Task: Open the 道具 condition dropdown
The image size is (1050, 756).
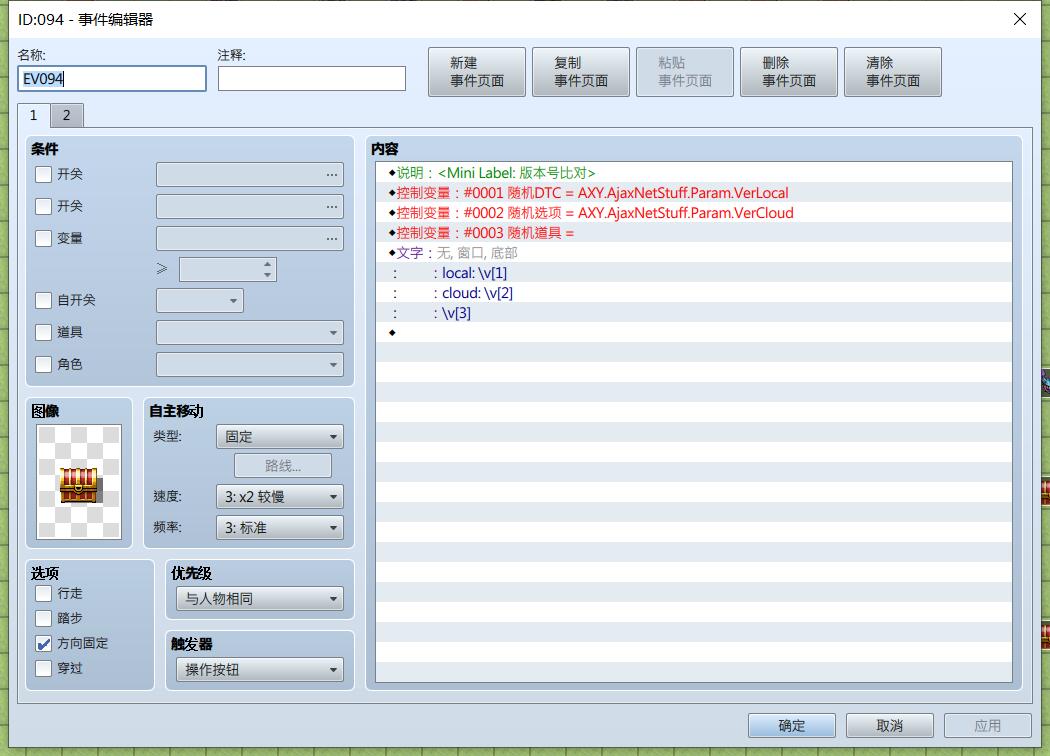Action: [x=250, y=332]
